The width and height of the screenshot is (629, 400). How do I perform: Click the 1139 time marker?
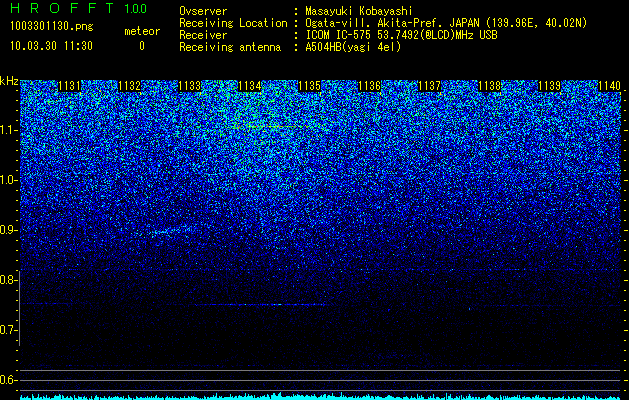coord(549,86)
